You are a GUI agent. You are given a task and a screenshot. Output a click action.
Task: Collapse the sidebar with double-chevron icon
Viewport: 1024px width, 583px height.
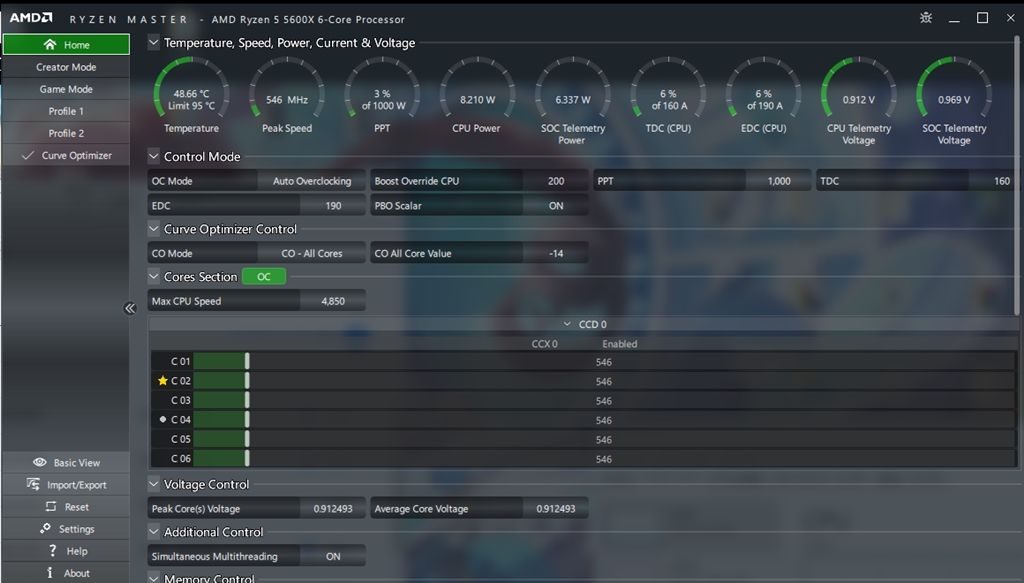[x=130, y=308]
